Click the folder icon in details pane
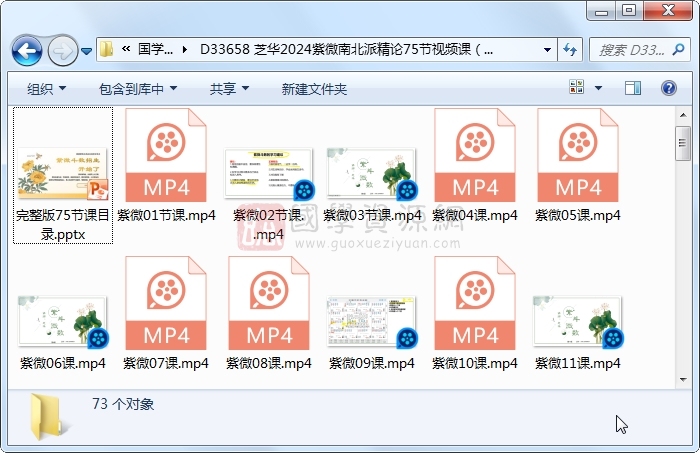700x453 pixels. [x=48, y=417]
